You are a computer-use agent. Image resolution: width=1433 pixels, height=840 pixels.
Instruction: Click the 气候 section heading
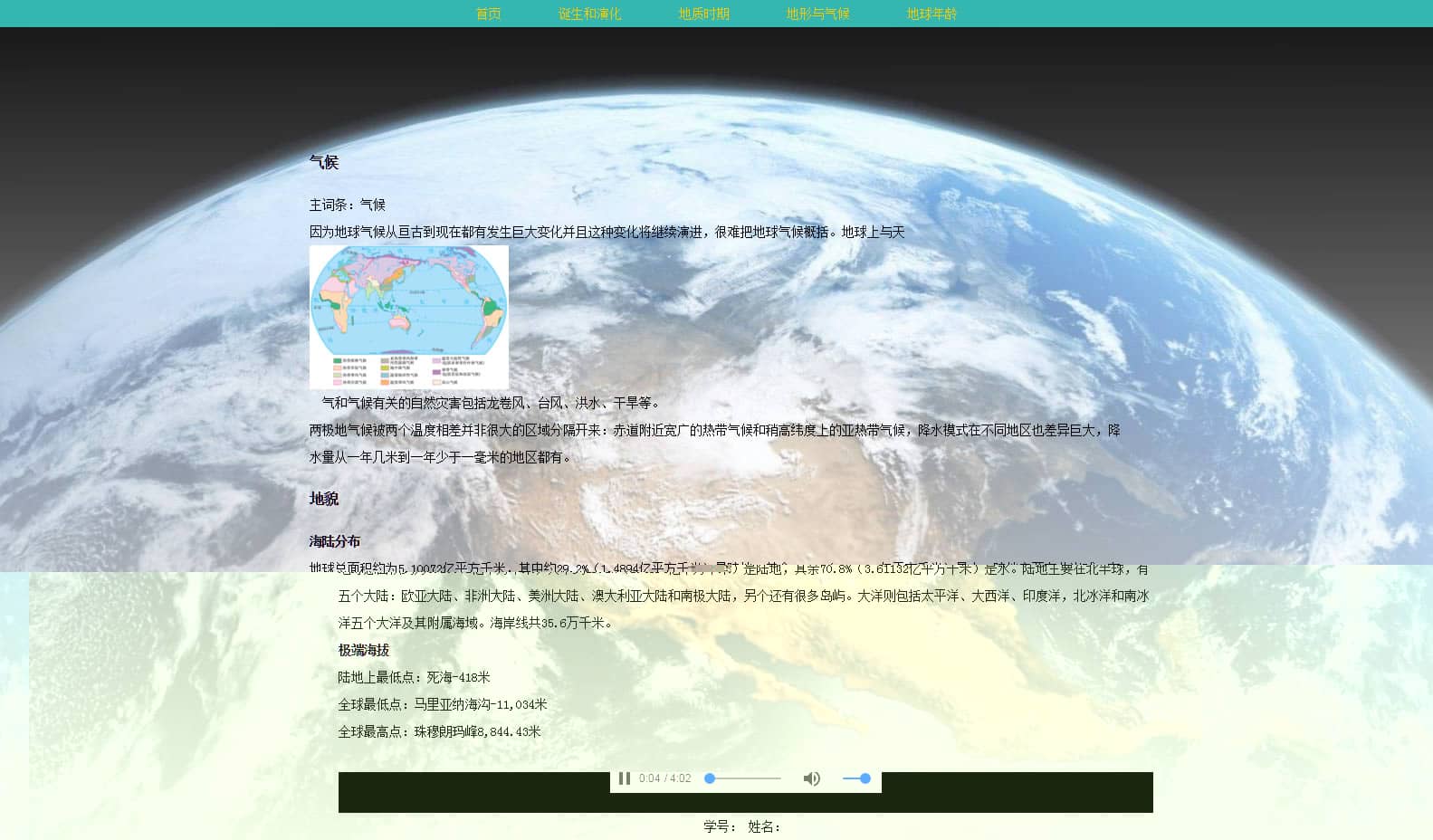[324, 162]
